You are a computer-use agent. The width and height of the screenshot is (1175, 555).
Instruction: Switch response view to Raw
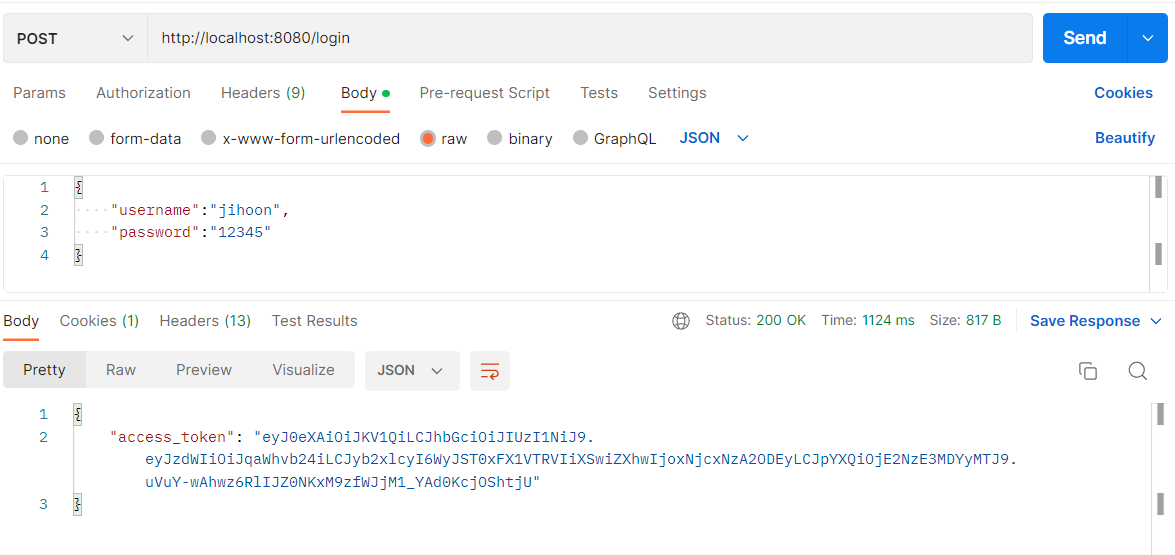pos(121,370)
